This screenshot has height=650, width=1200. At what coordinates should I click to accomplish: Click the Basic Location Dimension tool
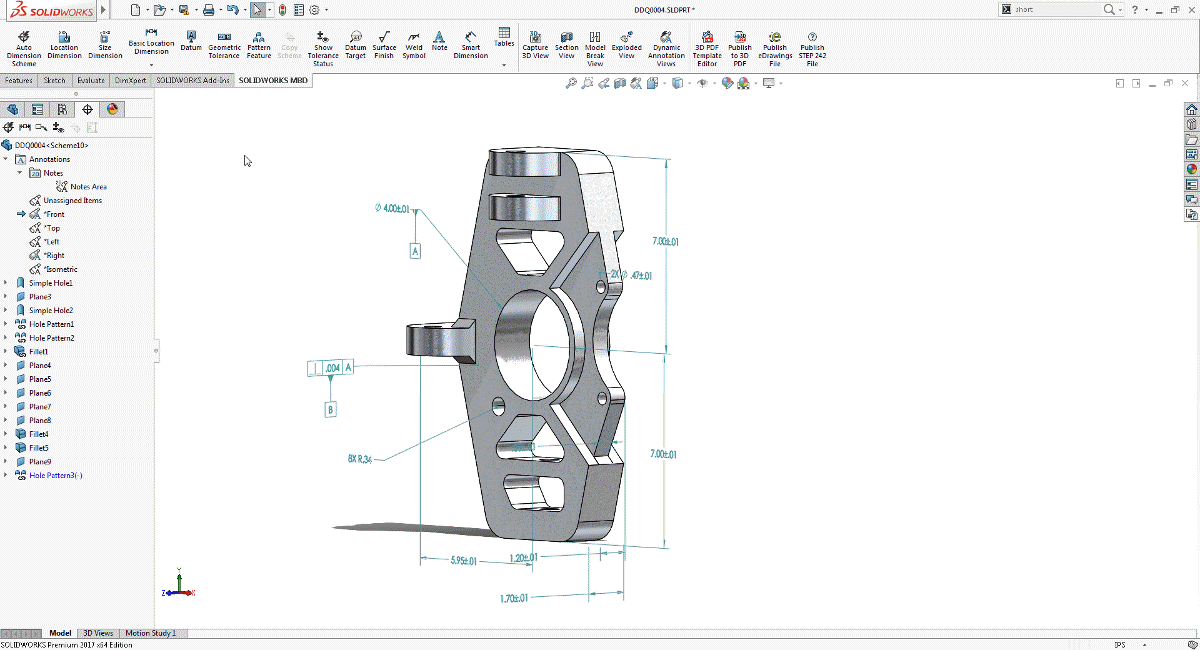[151, 43]
